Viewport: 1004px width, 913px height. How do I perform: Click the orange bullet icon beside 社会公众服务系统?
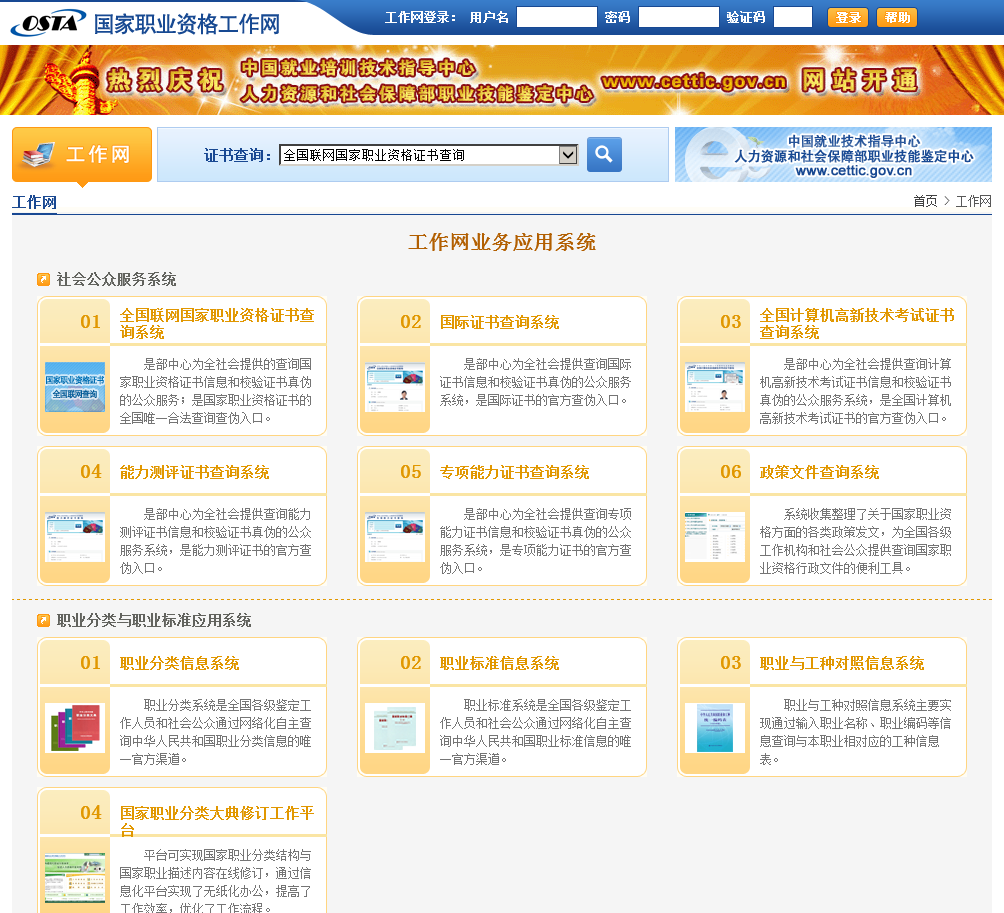pos(44,279)
